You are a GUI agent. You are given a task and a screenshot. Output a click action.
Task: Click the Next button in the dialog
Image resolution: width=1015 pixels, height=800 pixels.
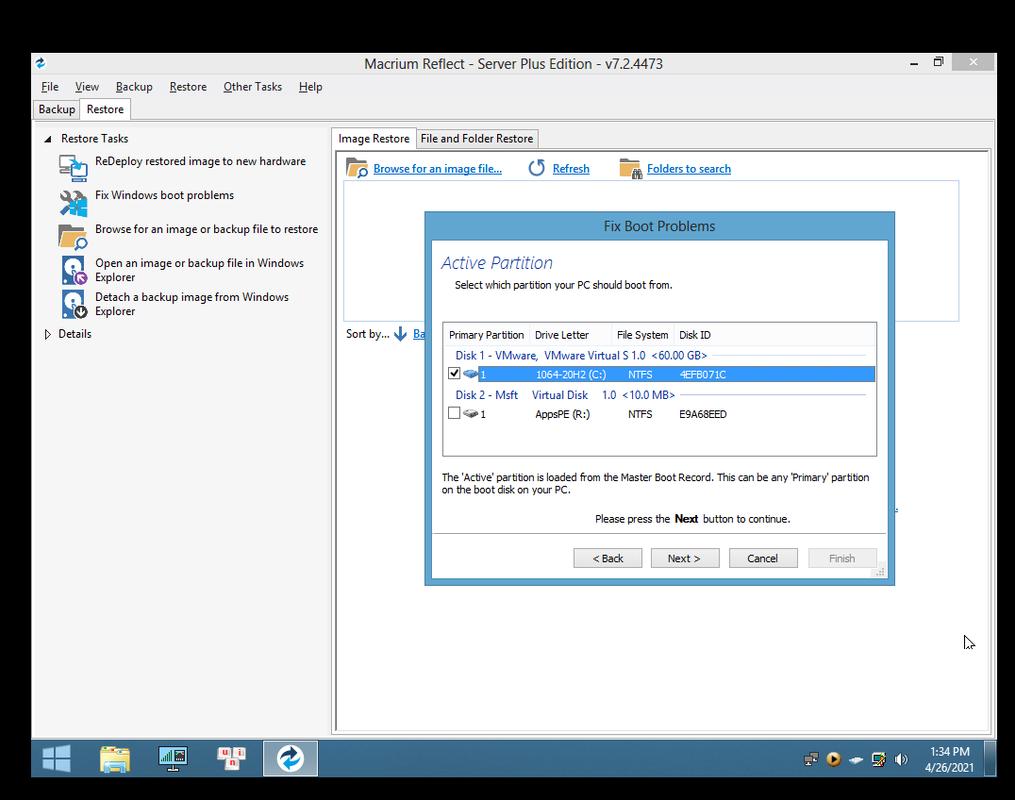click(684, 558)
